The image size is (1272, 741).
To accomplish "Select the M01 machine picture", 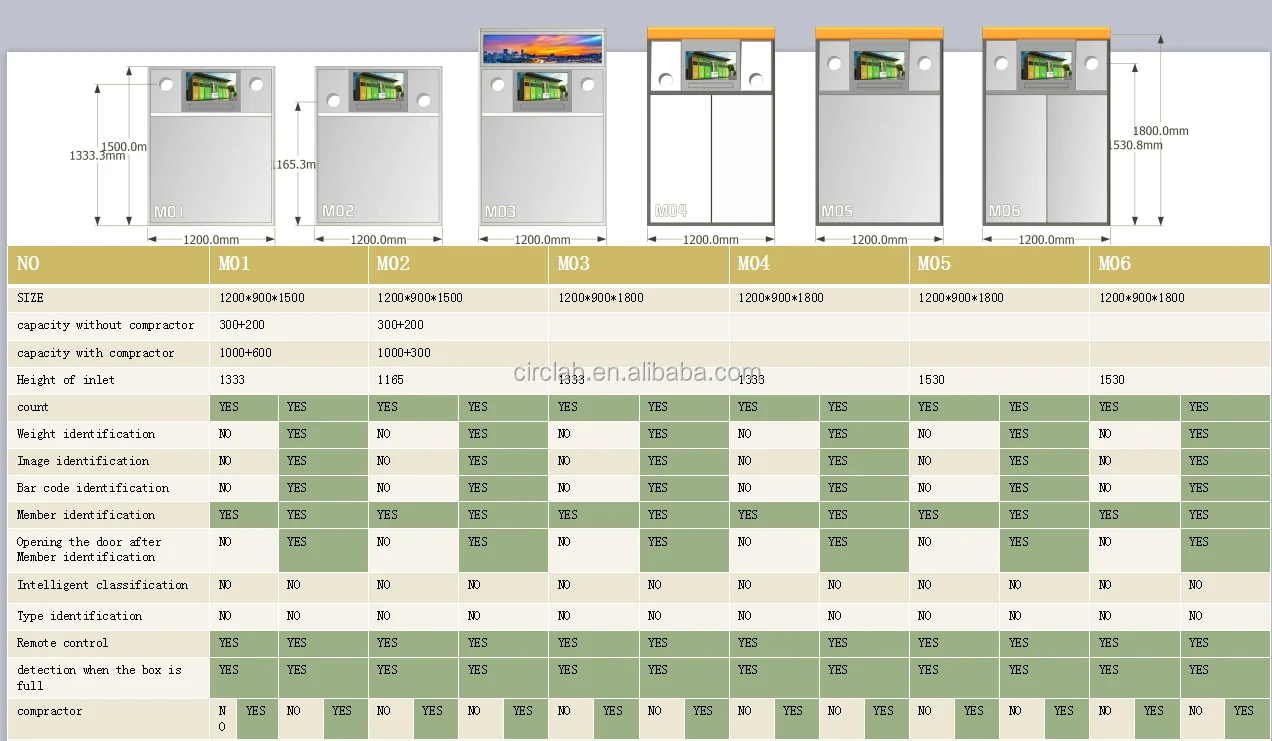I will [x=211, y=146].
